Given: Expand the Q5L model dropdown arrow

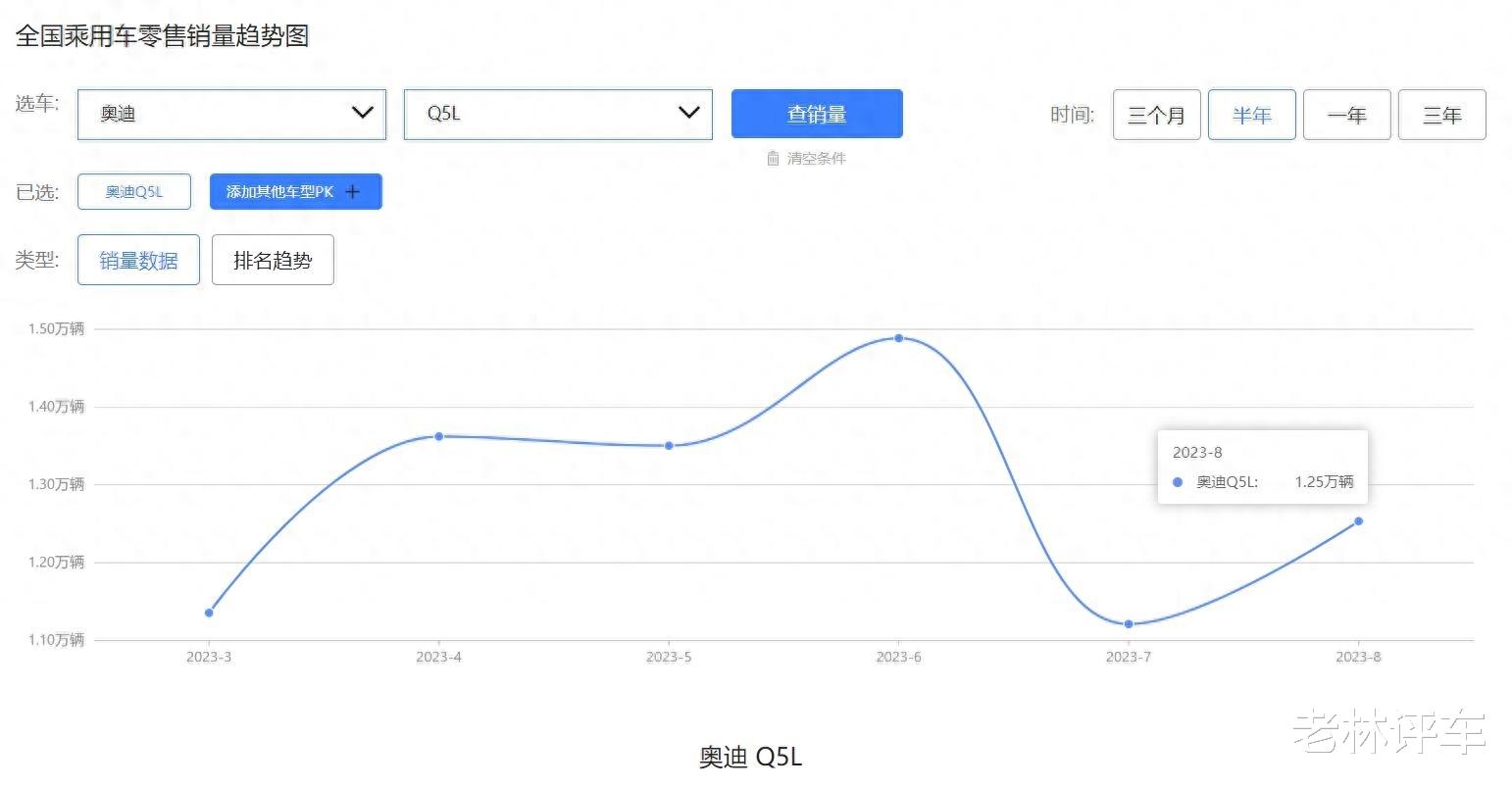Looking at the screenshot, I should point(689,113).
